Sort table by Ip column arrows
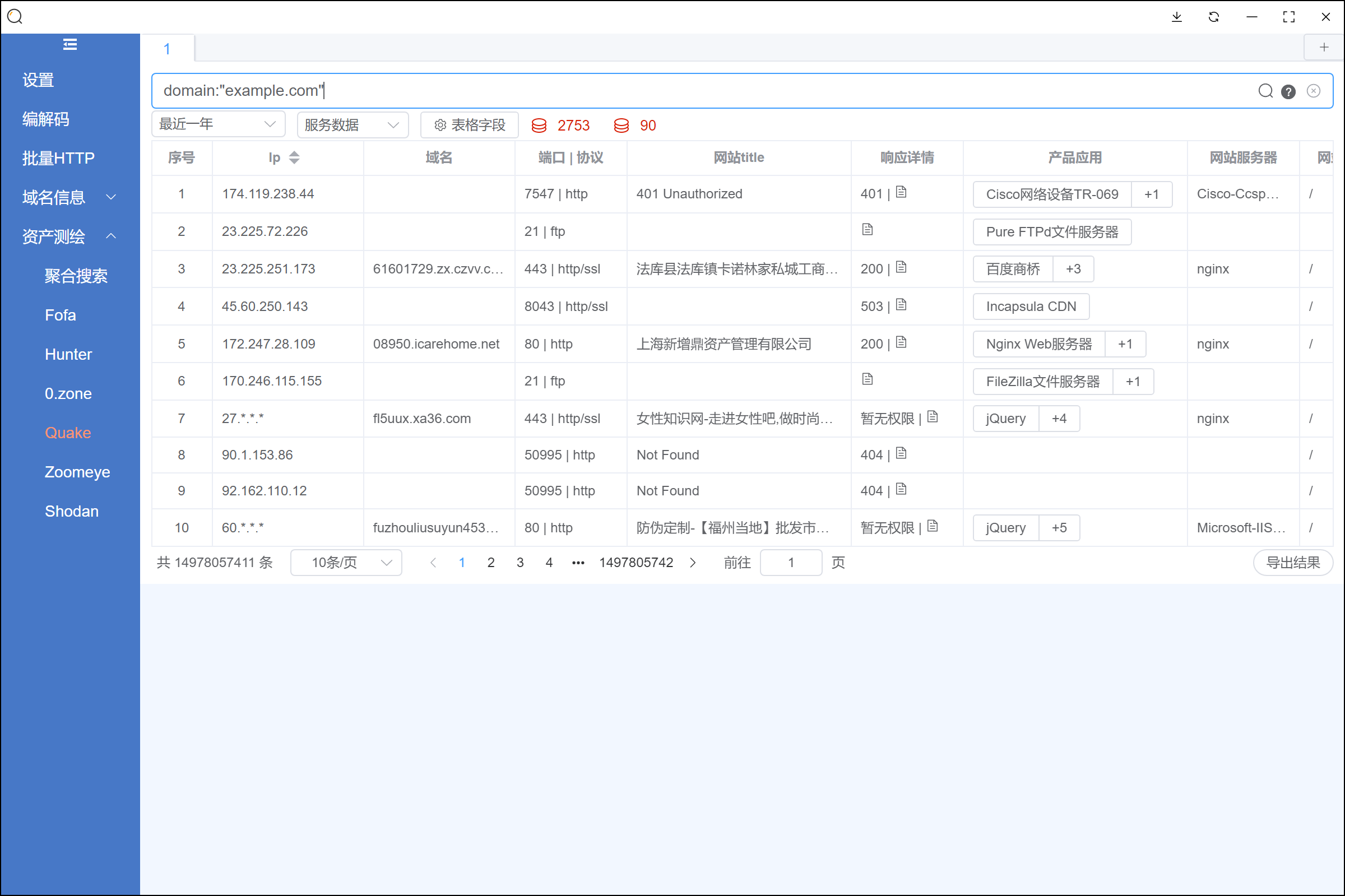Image resolution: width=1345 pixels, height=896 pixels. (294, 157)
